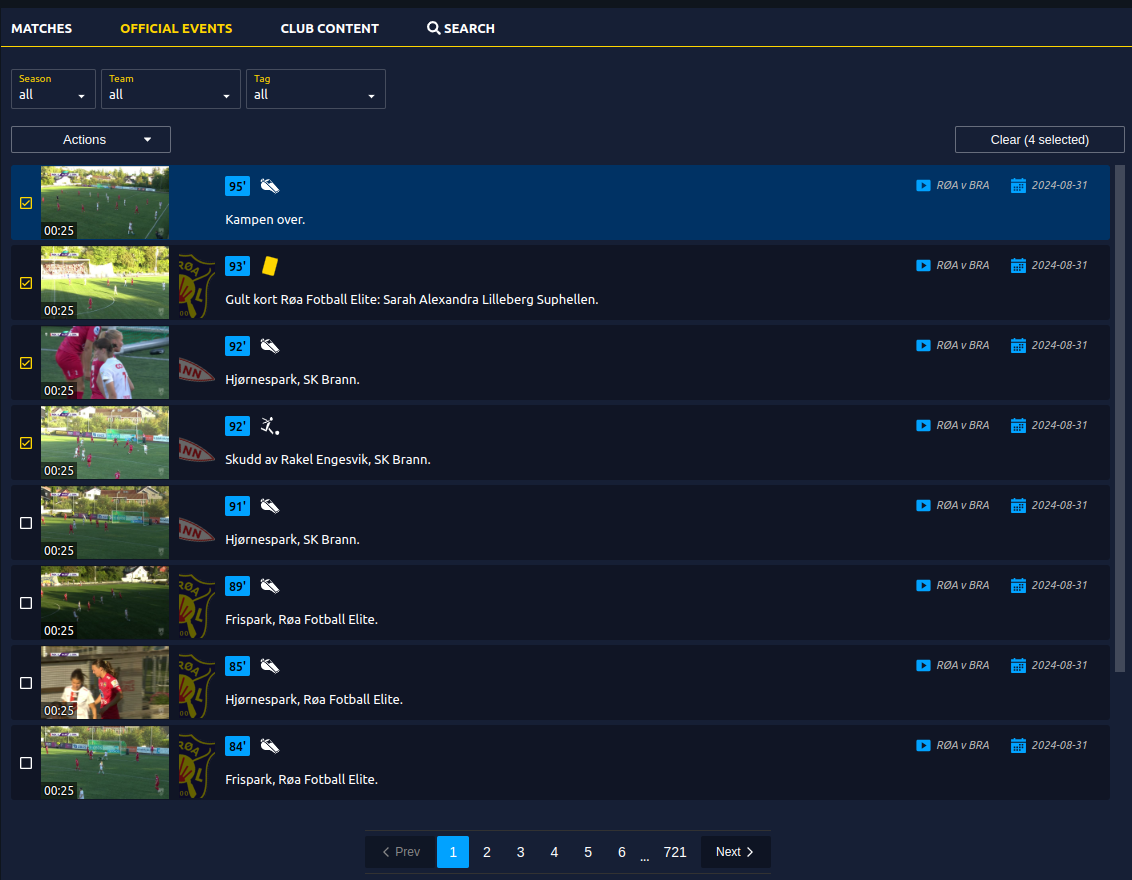Click the SK Brann crest on the 92' hjørnespark event
Screen dimensions: 1132x880
(x=196, y=370)
